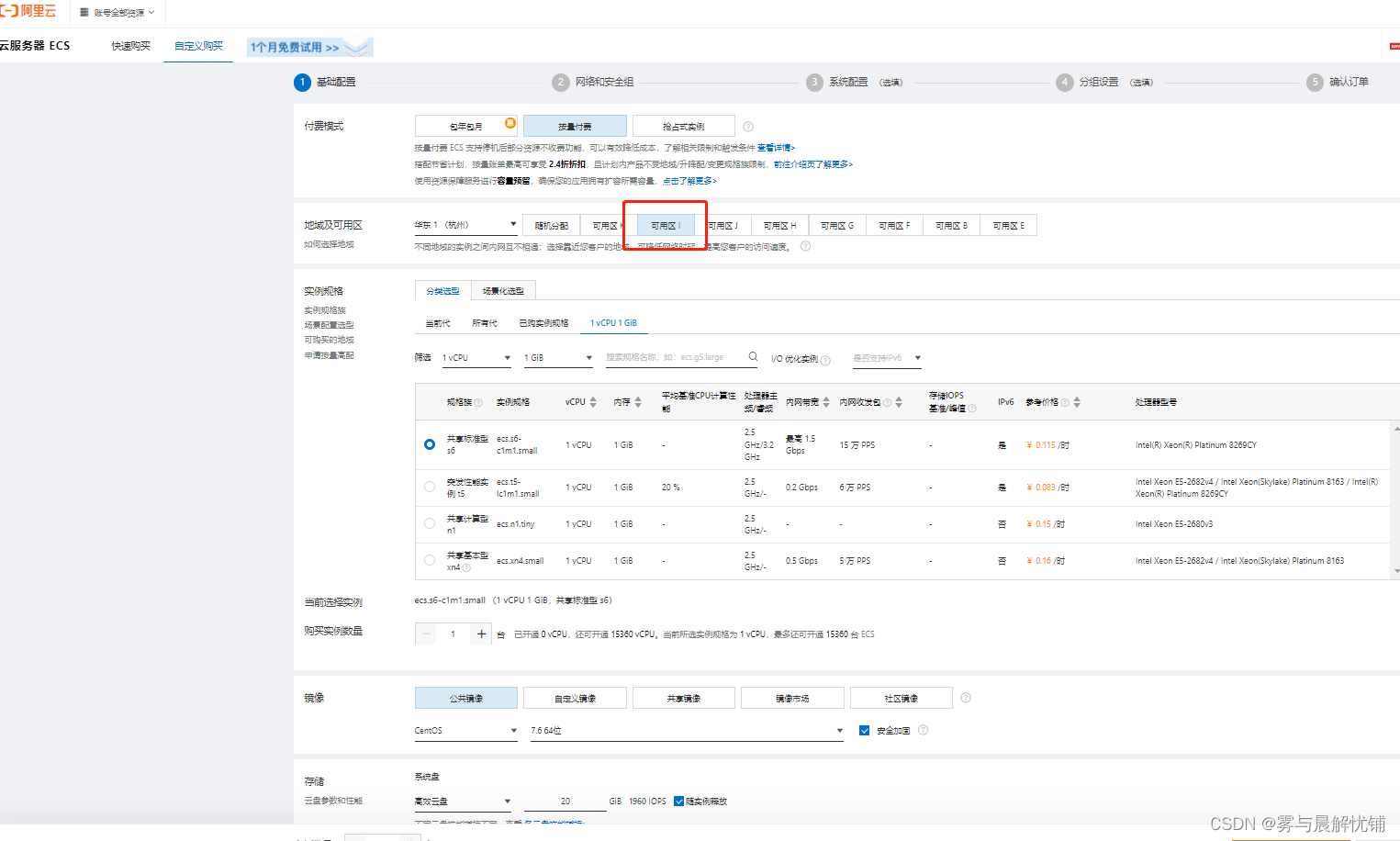Click the search magnifier icon
Image resolution: width=1400 pixels, height=841 pixels.
(x=753, y=356)
